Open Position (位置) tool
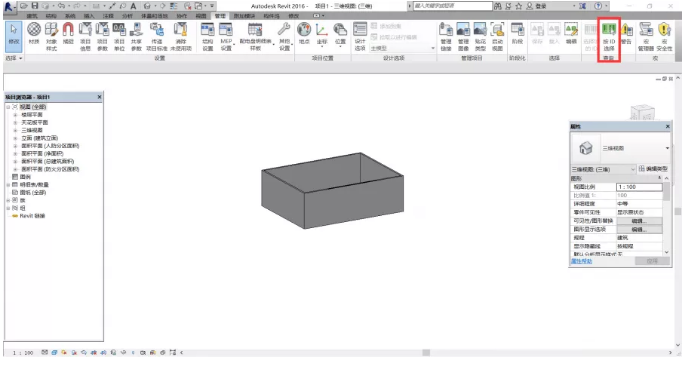 point(340,34)
